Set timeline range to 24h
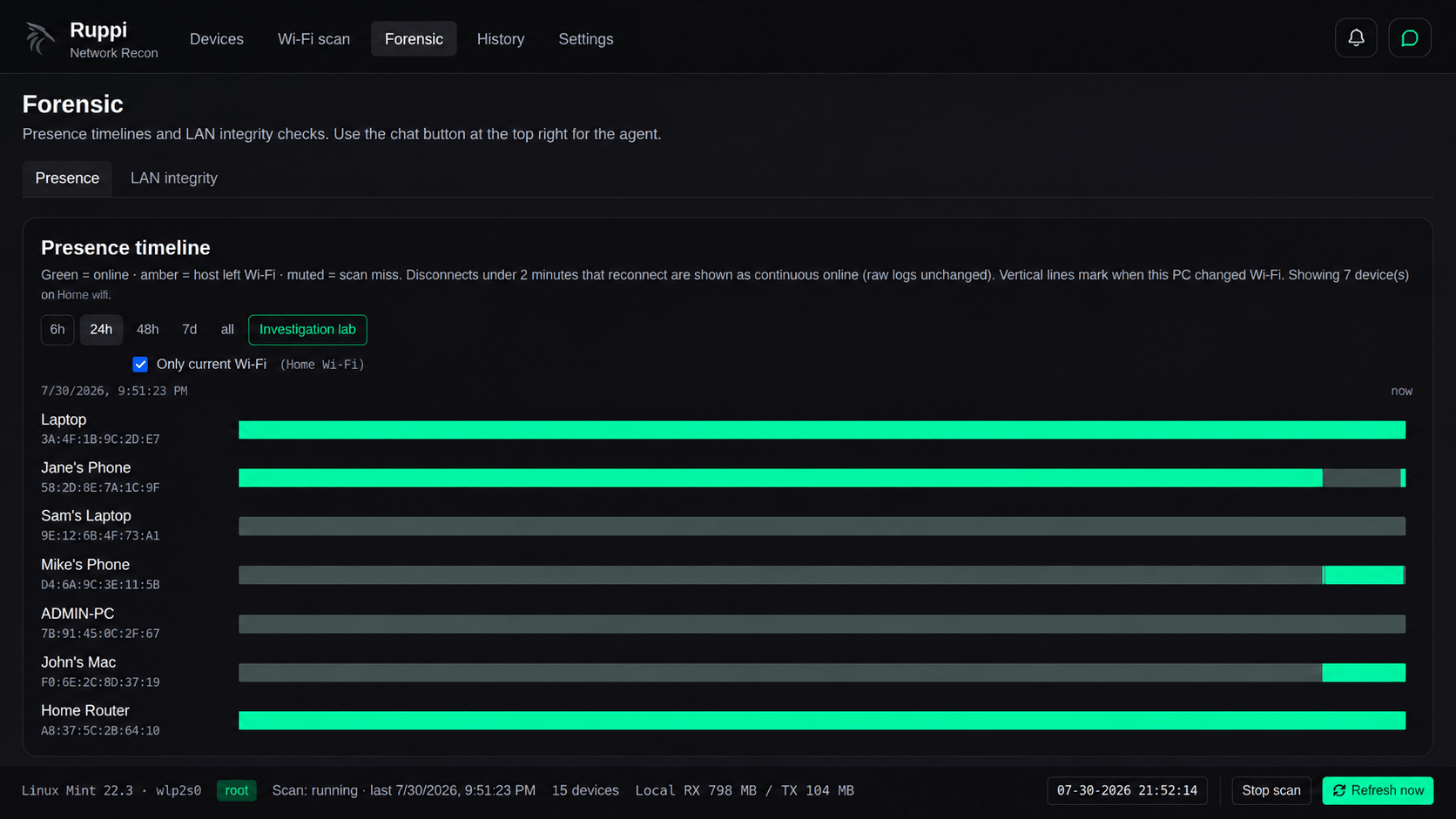This screenshot has width=1456, height=819. (x=101, y=330)
